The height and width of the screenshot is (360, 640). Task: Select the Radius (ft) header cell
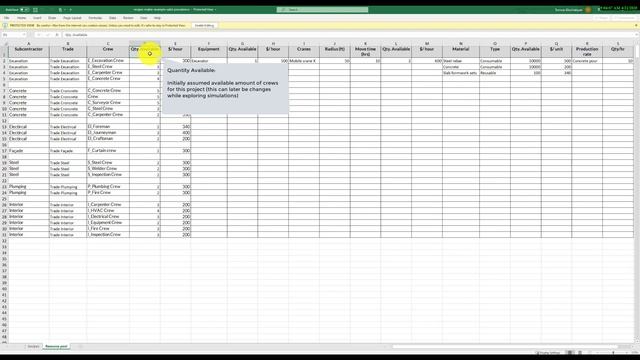coord(335,51)
